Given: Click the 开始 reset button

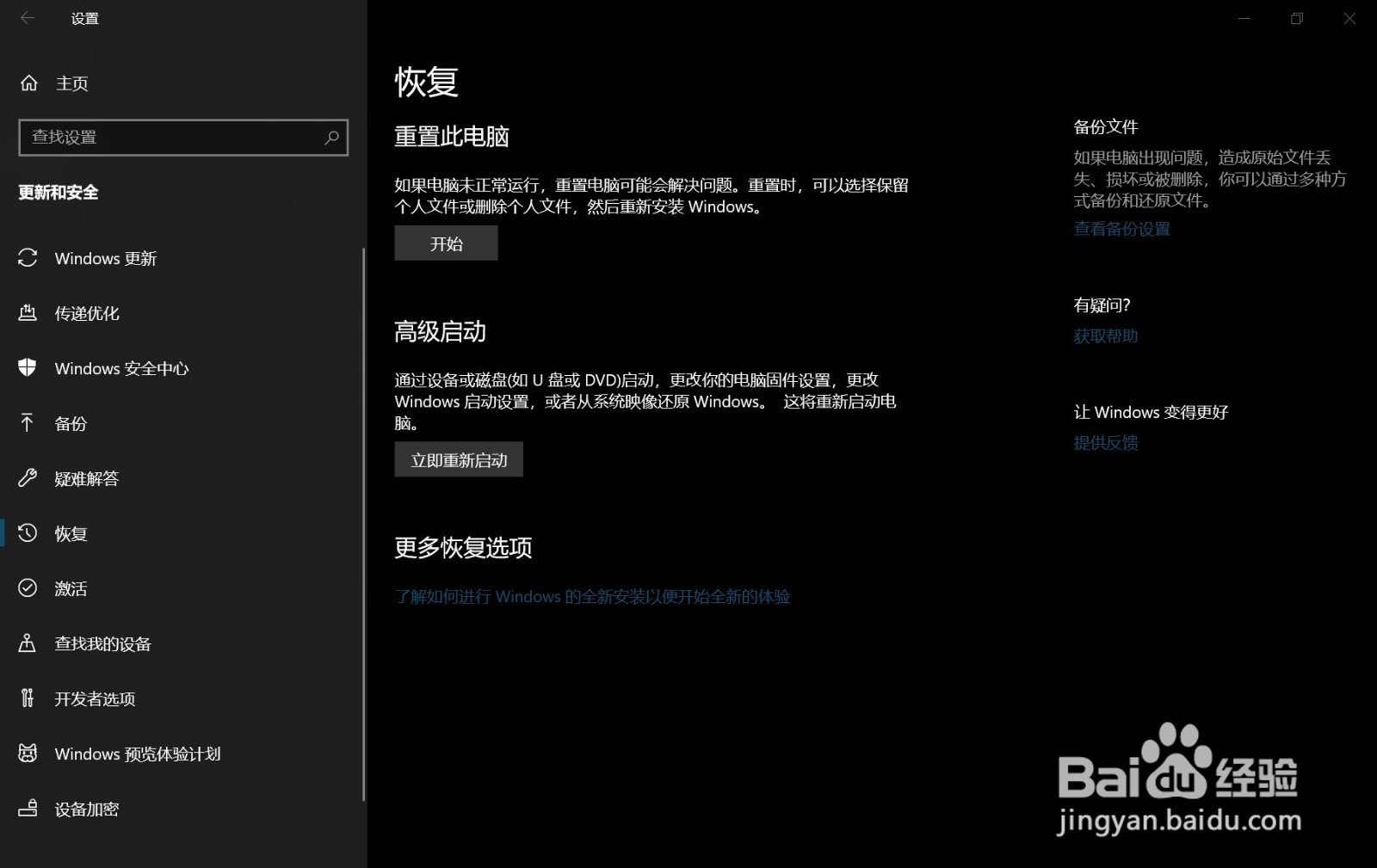Looking at the screenshot, I should coord(446,243).
